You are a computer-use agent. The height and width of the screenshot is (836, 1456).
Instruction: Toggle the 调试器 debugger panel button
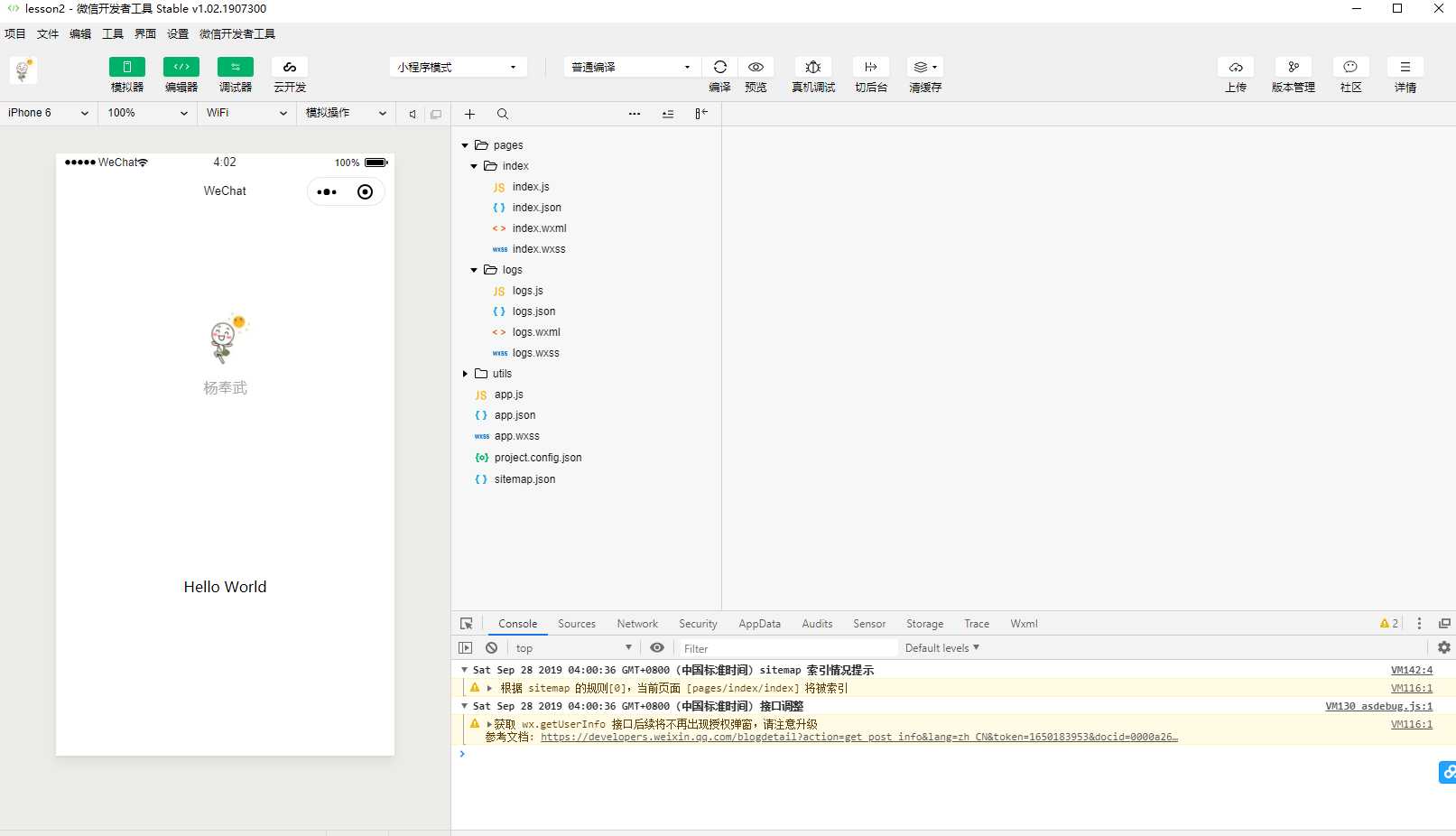click(x=236, y=67)
